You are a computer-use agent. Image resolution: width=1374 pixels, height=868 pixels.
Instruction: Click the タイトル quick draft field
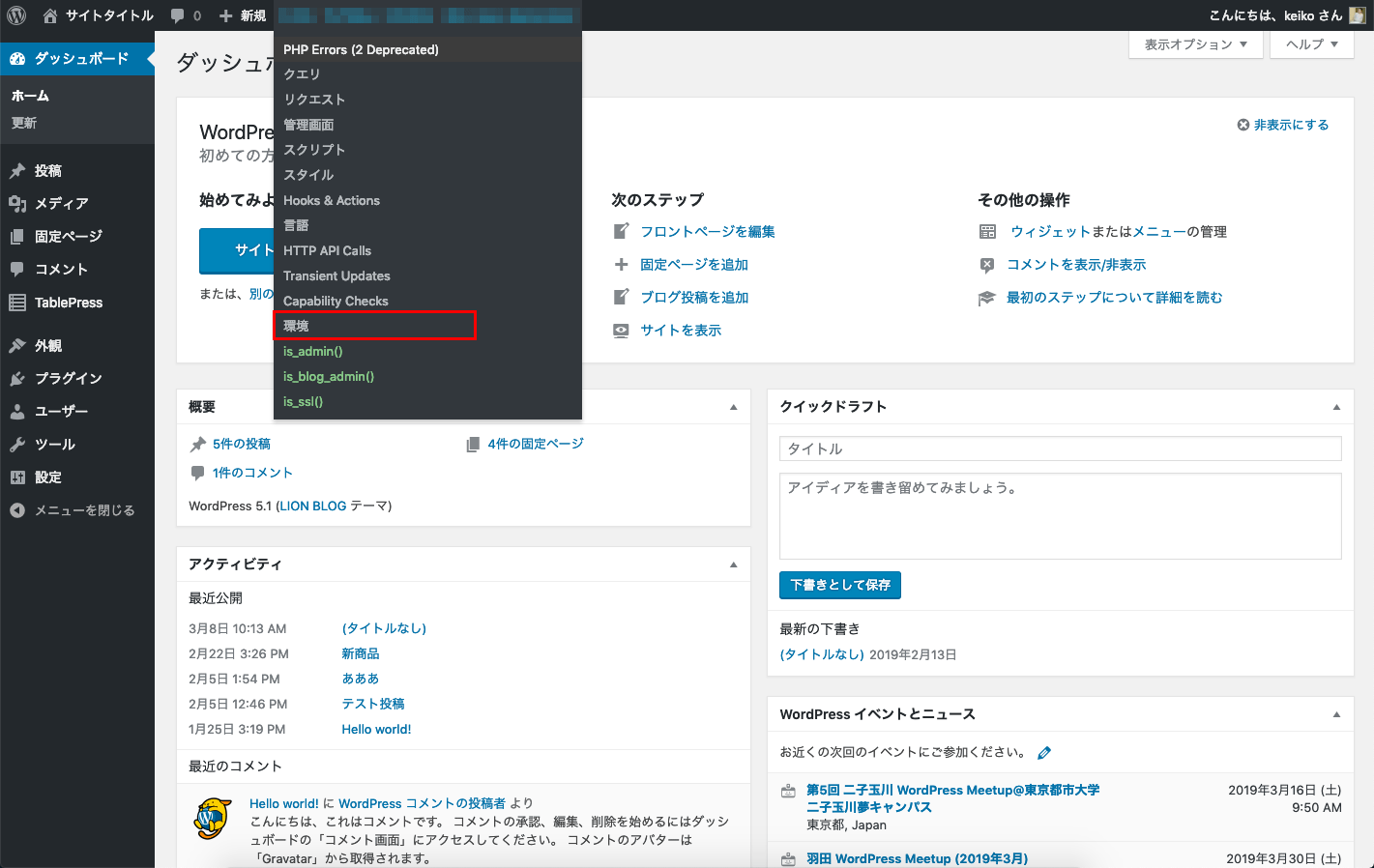click(x=1061, y=448)
